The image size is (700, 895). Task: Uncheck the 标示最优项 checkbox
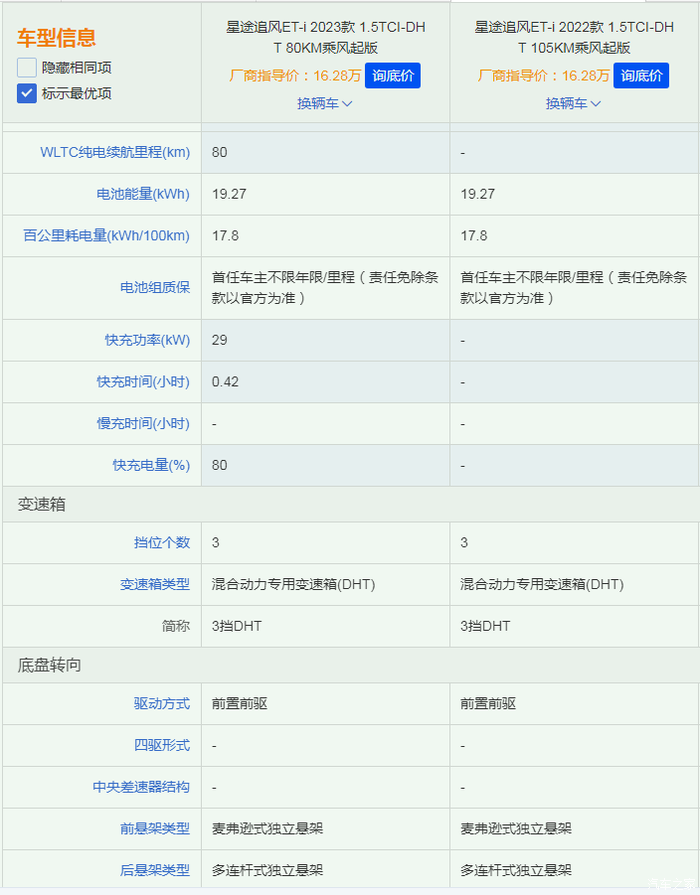point(27,93)
